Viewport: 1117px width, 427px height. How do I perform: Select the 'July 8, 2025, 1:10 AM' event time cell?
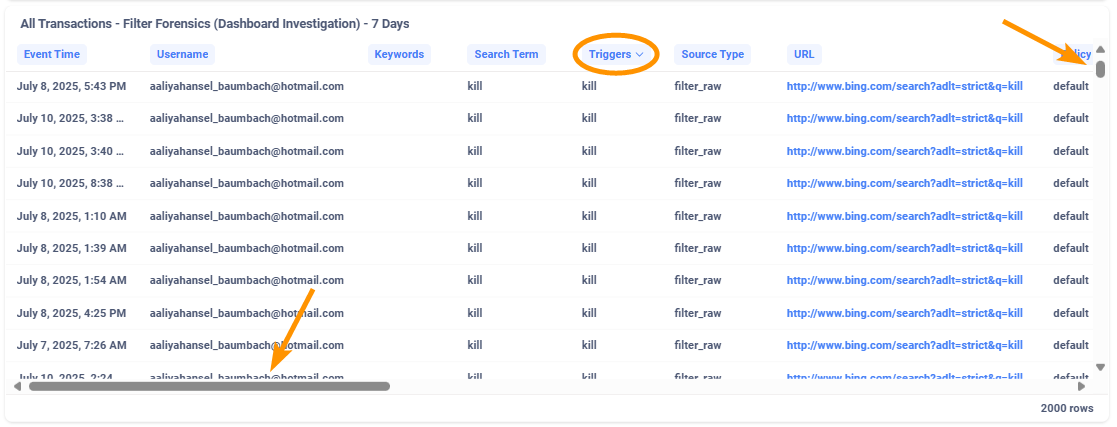click(x=71, y=216)
